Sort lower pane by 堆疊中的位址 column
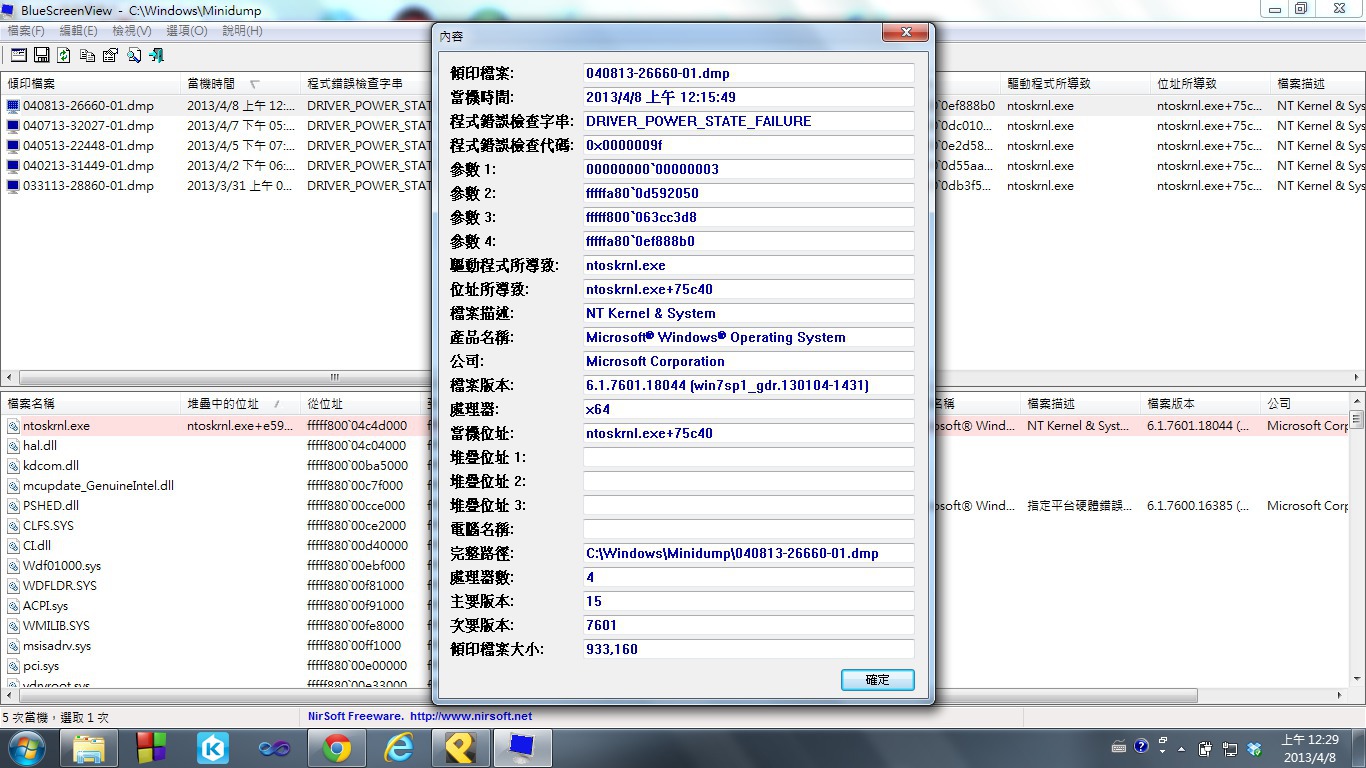Screen dimensions: 1366x768 [240, 404]
